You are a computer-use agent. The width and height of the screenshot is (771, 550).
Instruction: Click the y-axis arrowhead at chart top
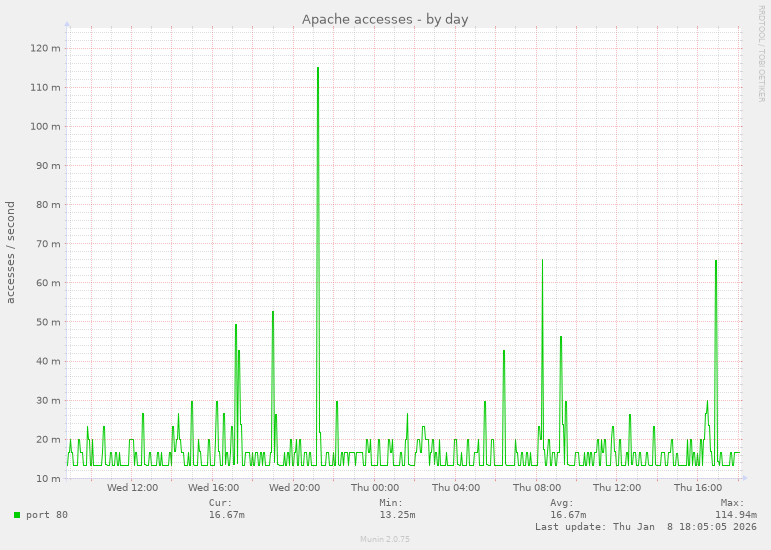pos(67,24)
